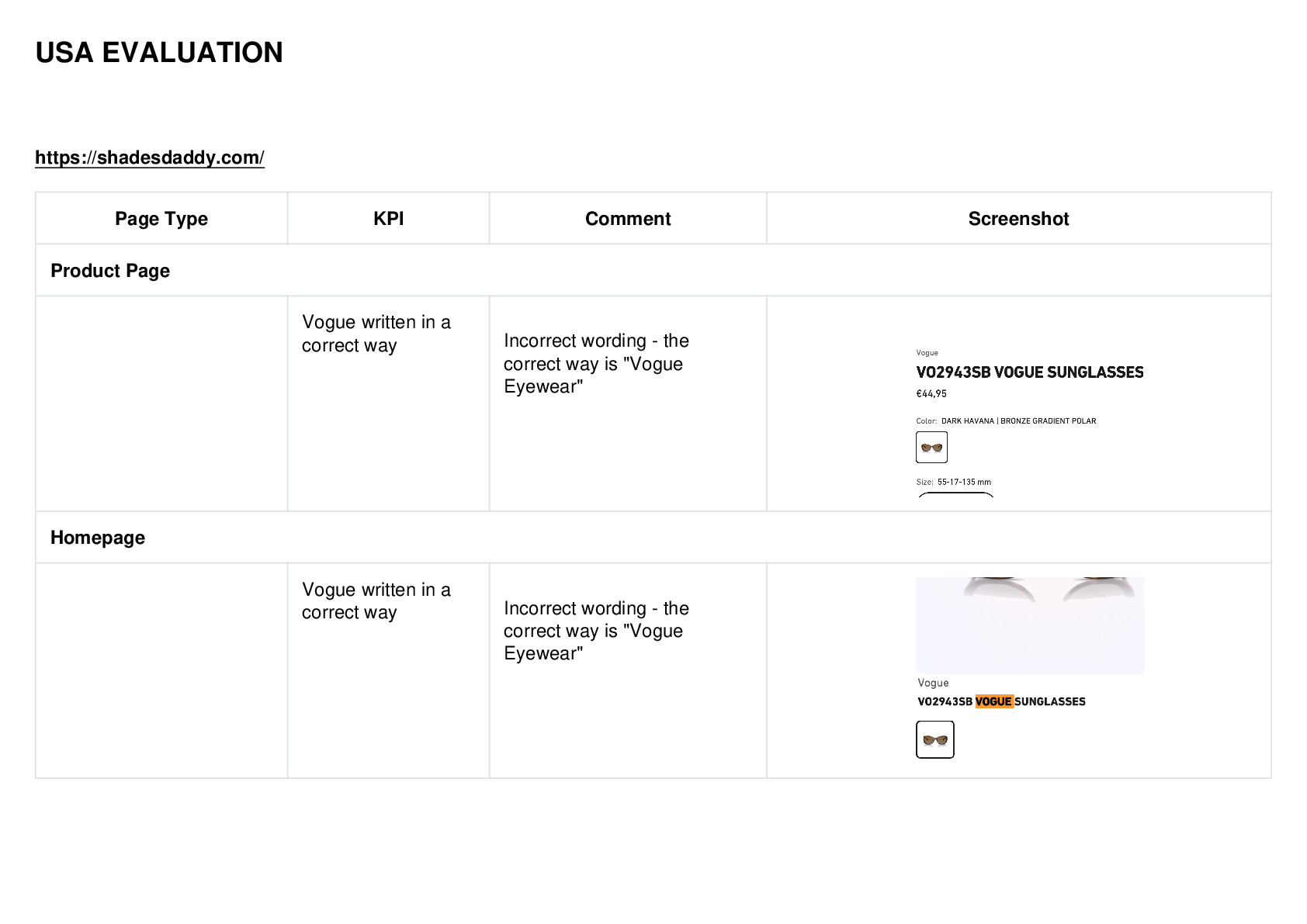This screenshot has width=1307, height=924.
Task: Click the Size 55-17-135 mm label
Action: (954, 482)
